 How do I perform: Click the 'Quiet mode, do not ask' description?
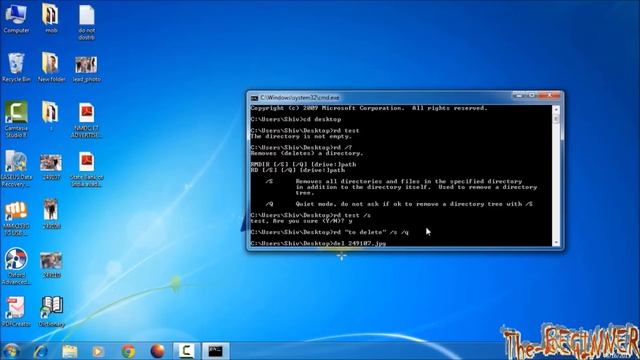coord(414,204)
